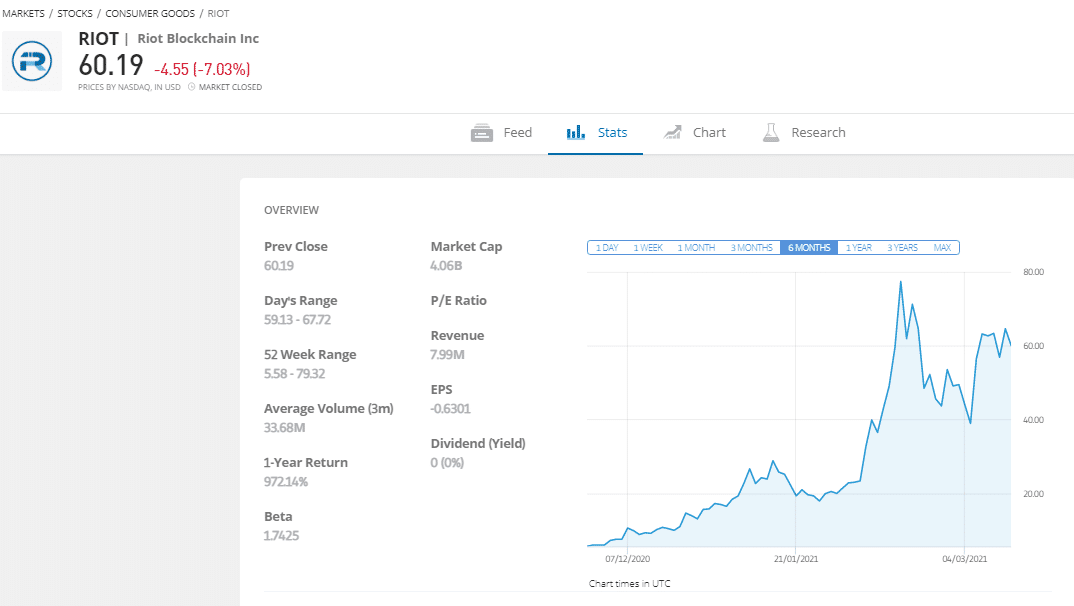Click the P/E Ratio label
The height and width of the screenshot is (606, 1074).
458,301
